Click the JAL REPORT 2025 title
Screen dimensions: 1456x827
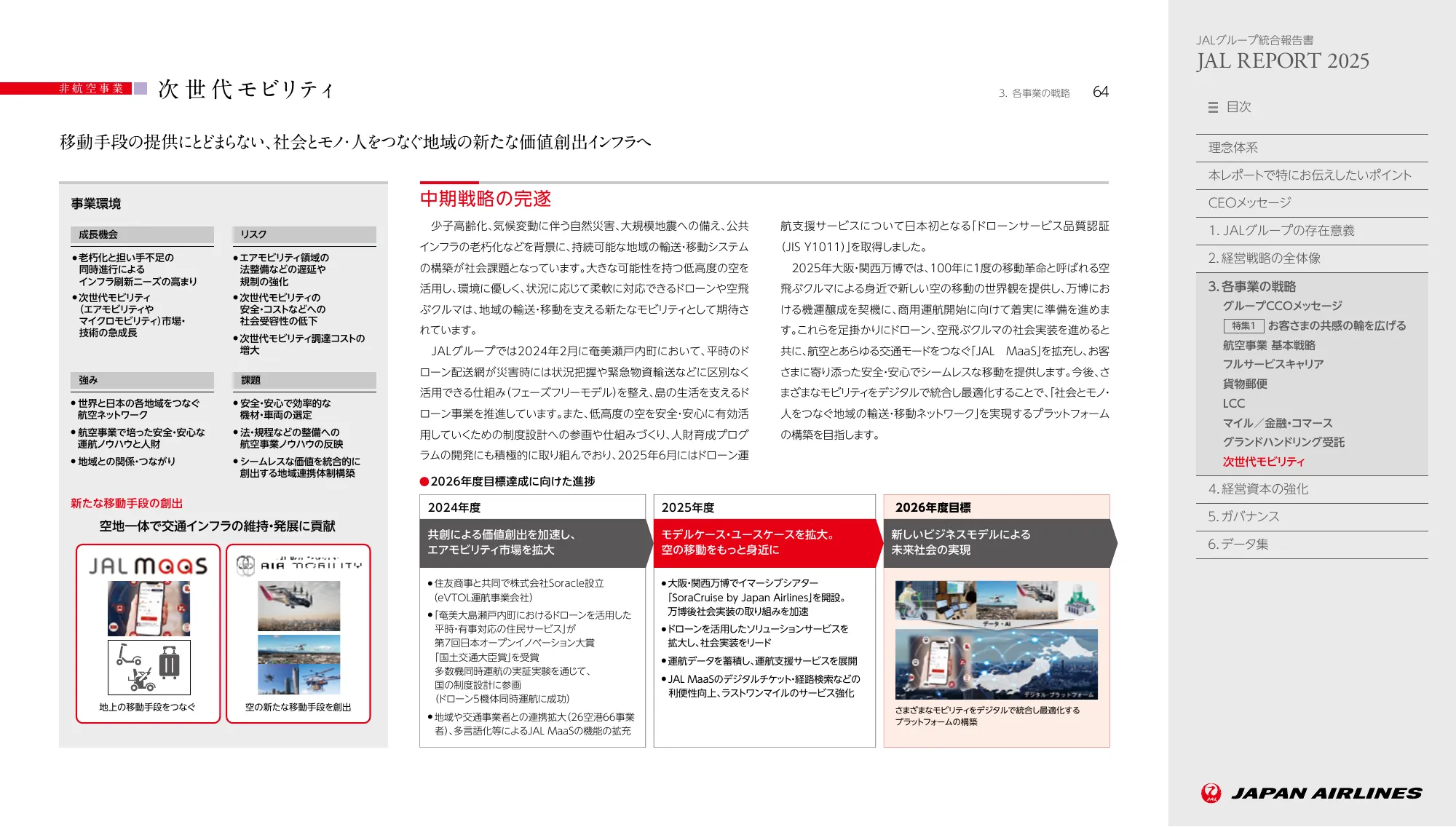[x=1283, y=61]
